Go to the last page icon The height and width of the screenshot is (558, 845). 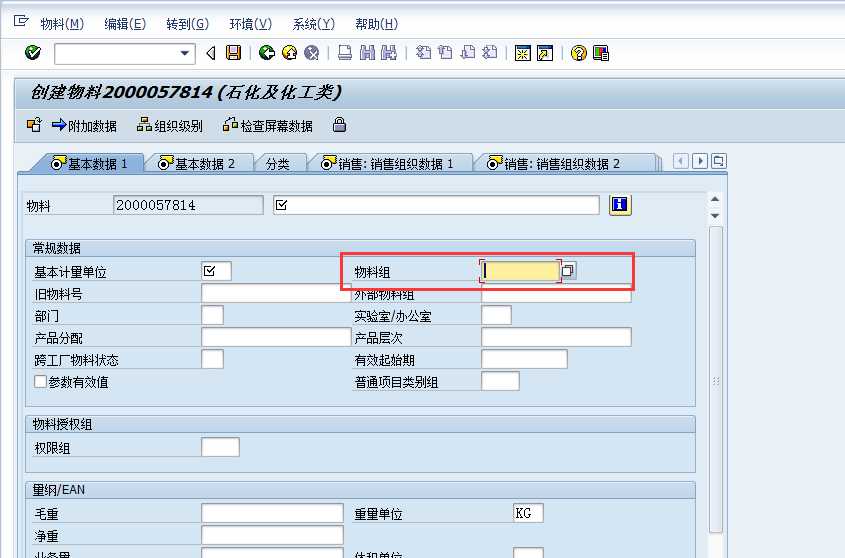pyautogui.click(x=489, y=53)
